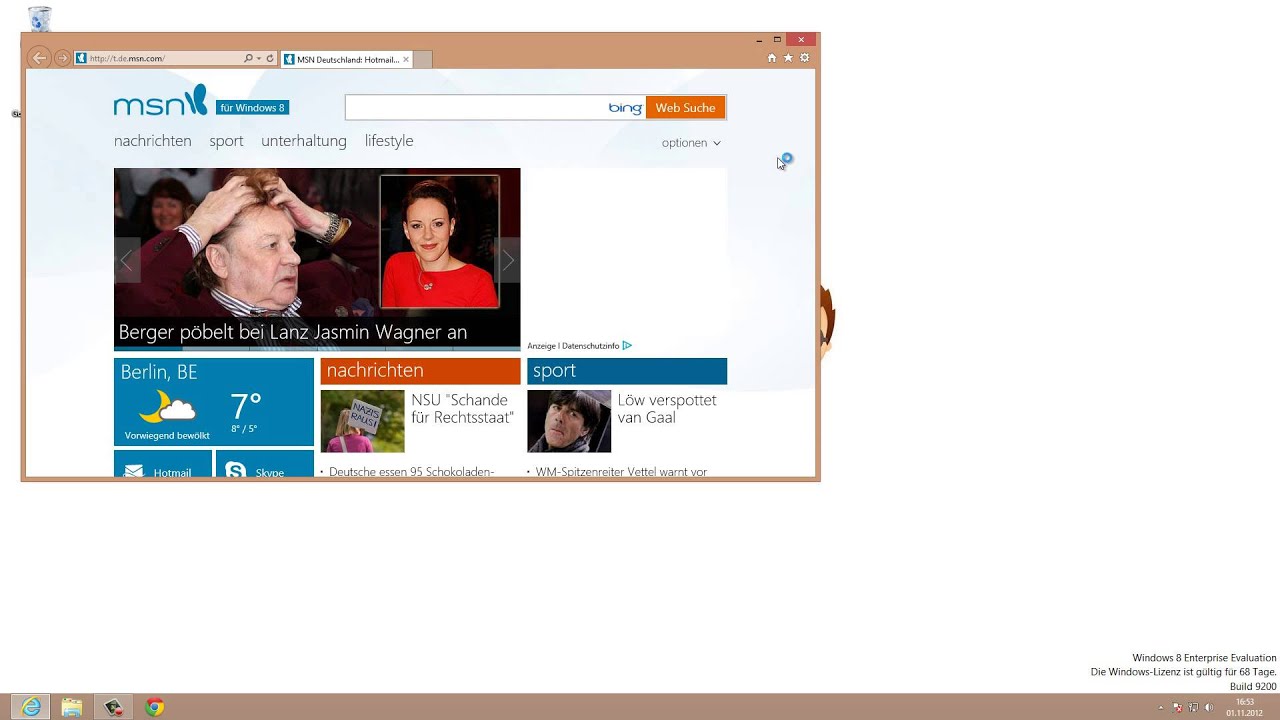Click the inset photo of woman in red
This screenshot has height=720, width=1280.
point(439,241)
